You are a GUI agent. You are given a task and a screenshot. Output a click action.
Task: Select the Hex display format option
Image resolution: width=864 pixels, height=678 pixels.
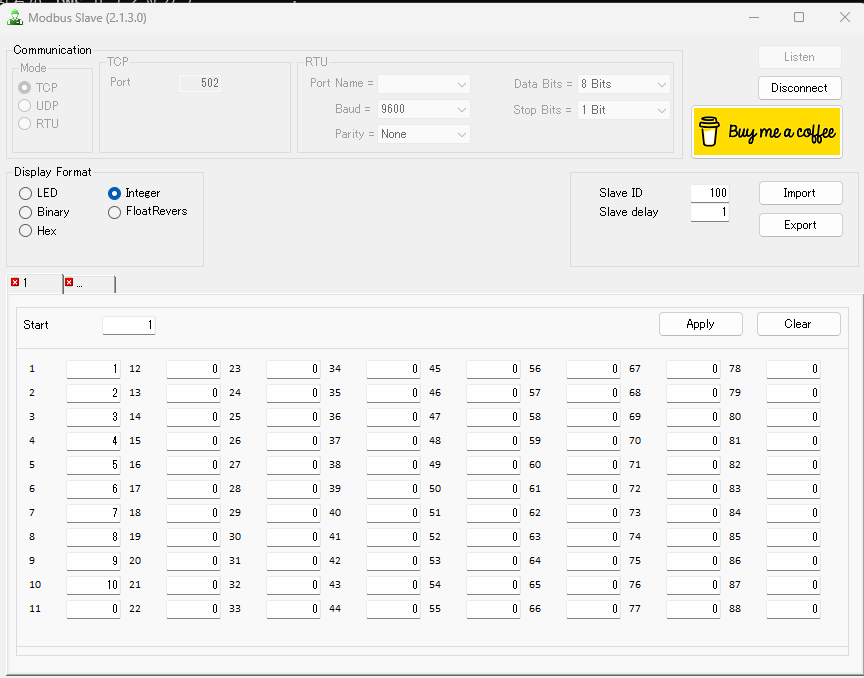click(x=26, y=231)
